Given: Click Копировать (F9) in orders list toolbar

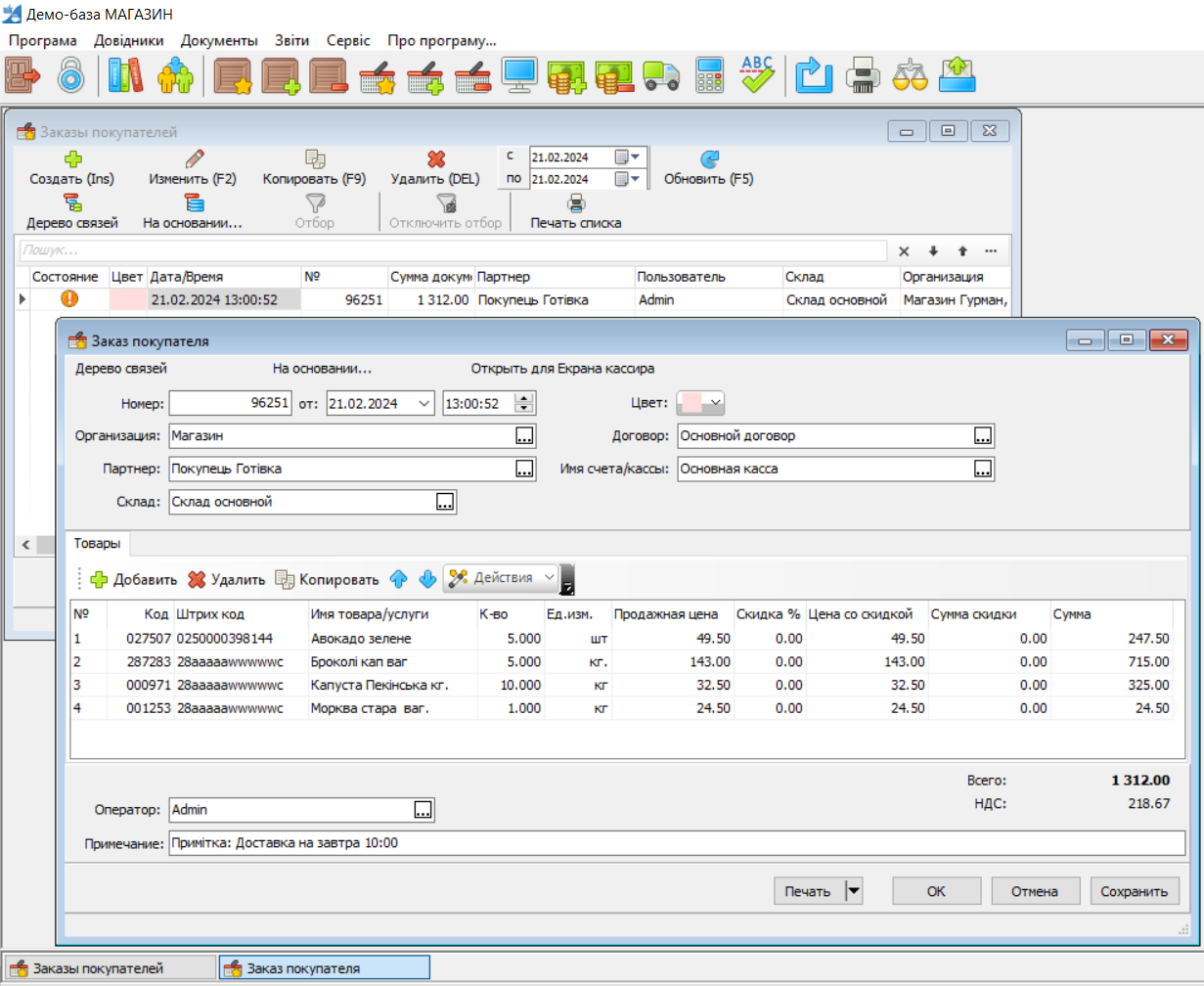Looking at the screenshot, I should pos(314,168).
